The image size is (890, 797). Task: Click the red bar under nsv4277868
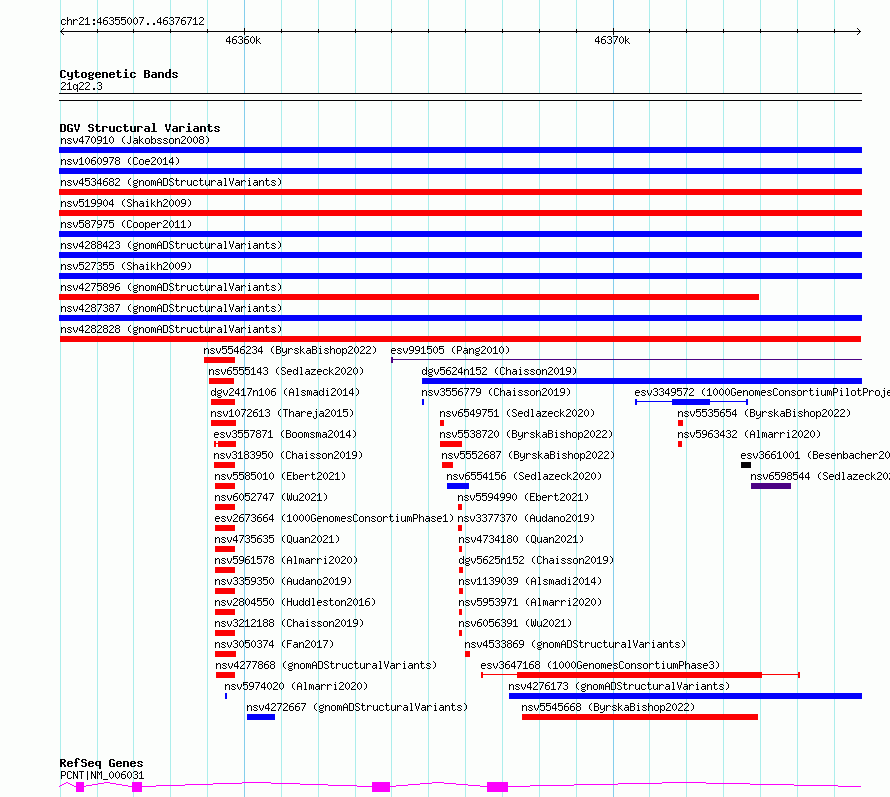[x=225, y=675]
